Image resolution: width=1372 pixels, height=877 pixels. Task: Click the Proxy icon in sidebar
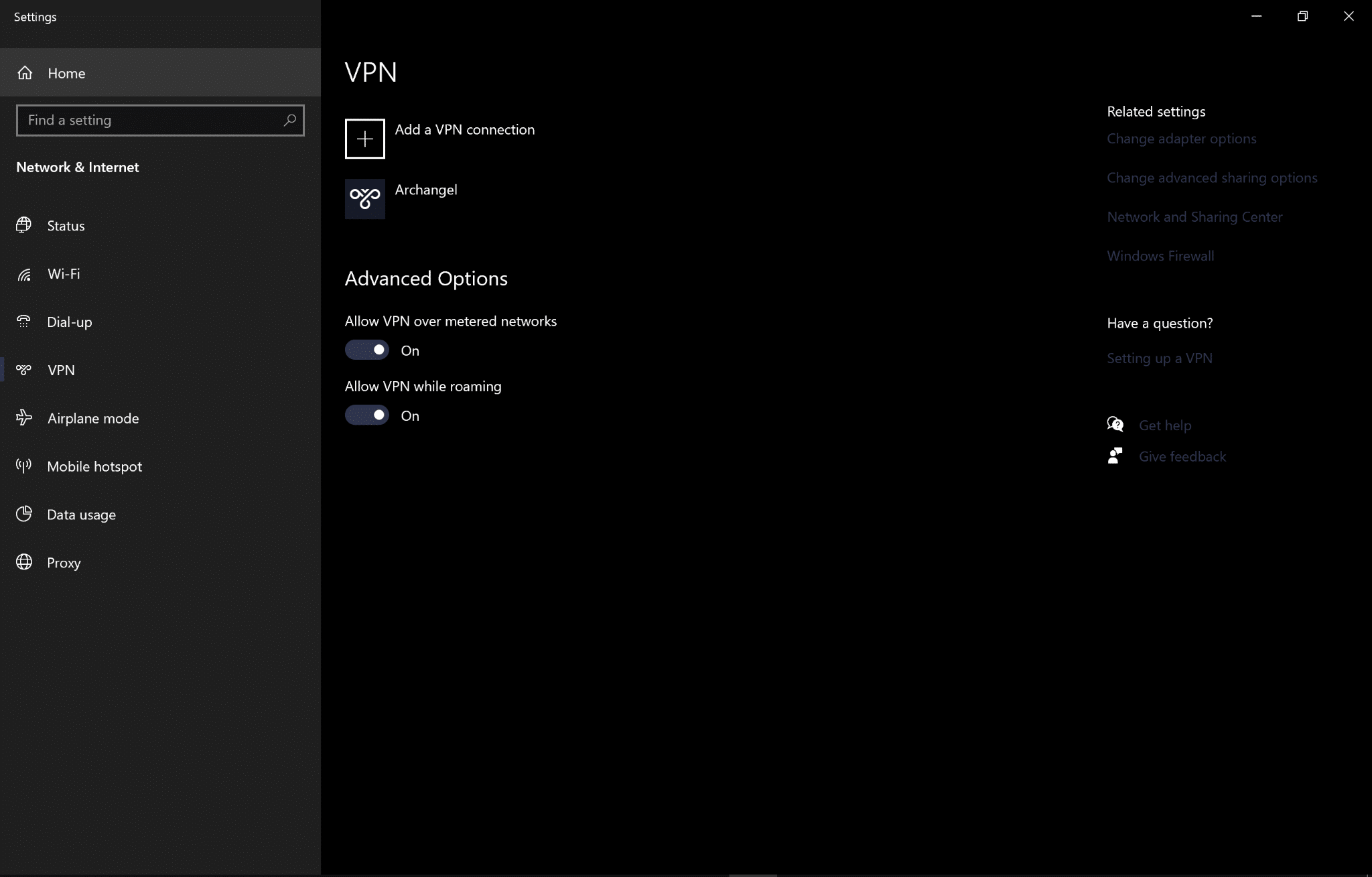coord(24,562)
